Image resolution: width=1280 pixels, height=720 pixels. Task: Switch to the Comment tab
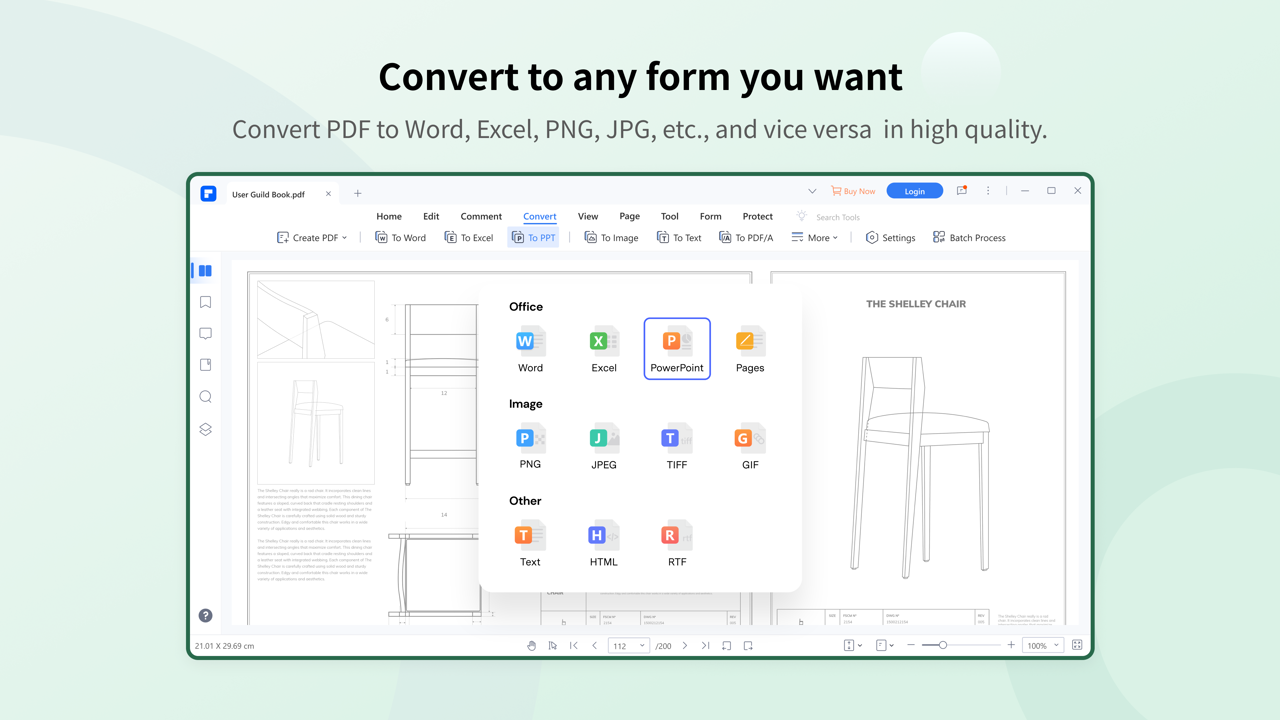point(481,216)
